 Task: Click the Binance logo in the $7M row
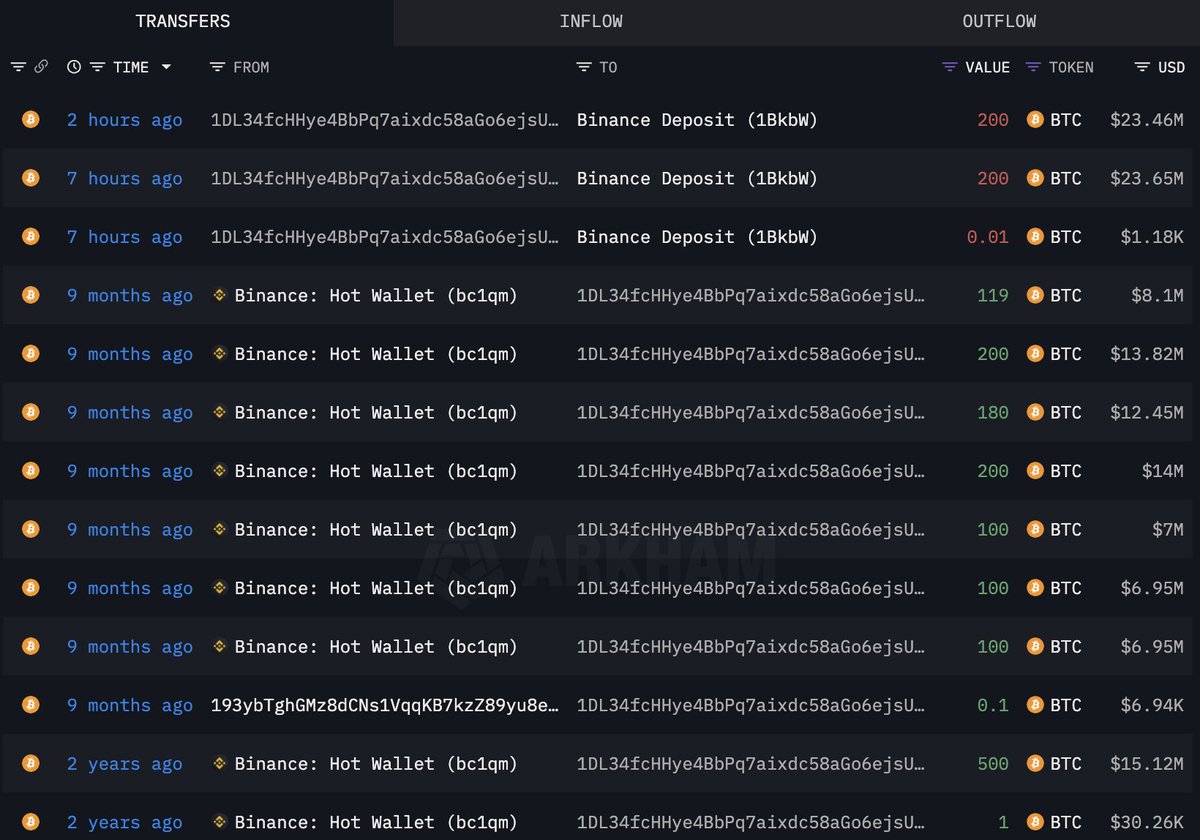(220, 529)
